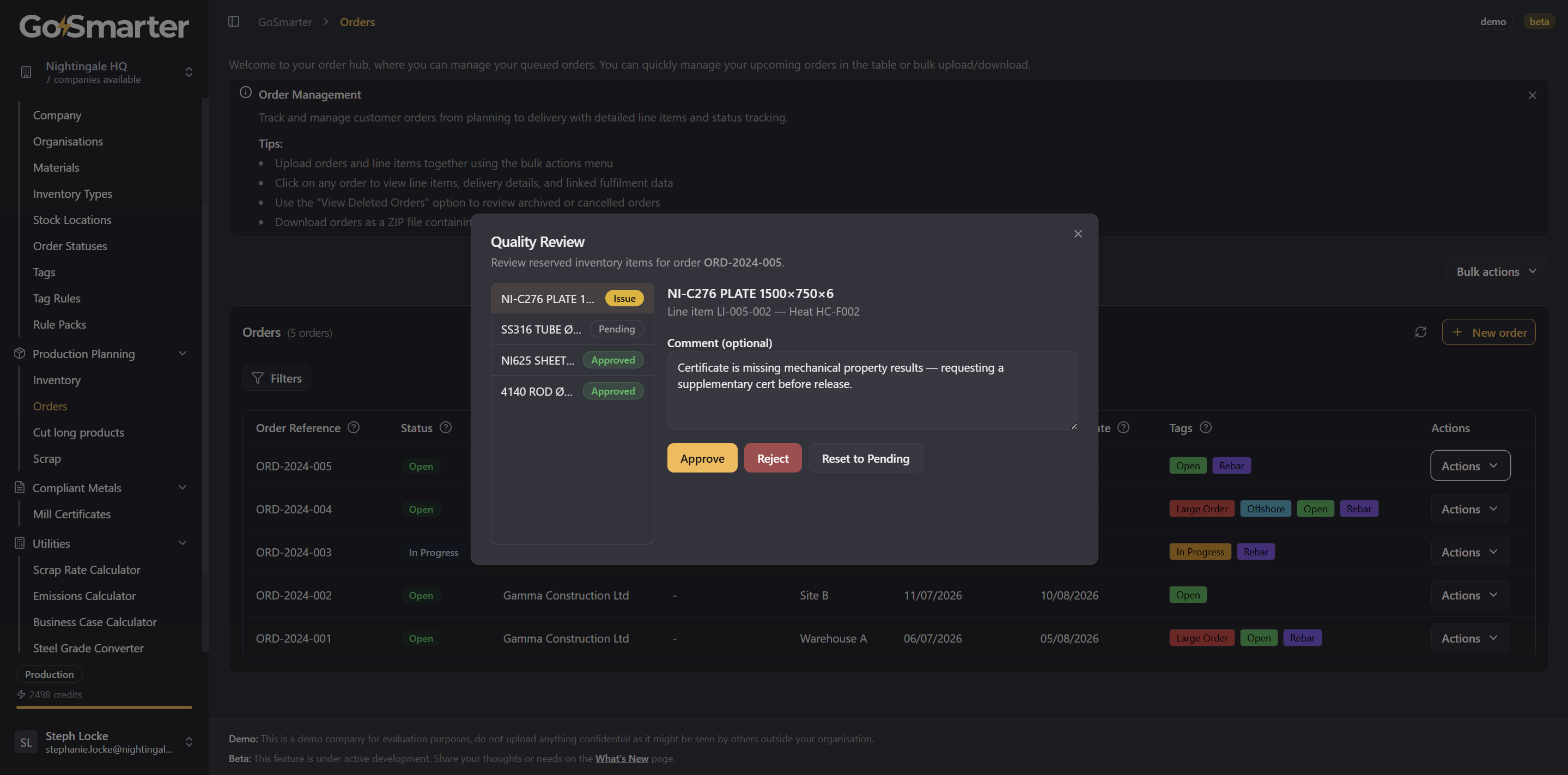Select the SS316 TUBE pending item
The height and width of the screenshot is (775, 1568).
[x=572, y=329]
